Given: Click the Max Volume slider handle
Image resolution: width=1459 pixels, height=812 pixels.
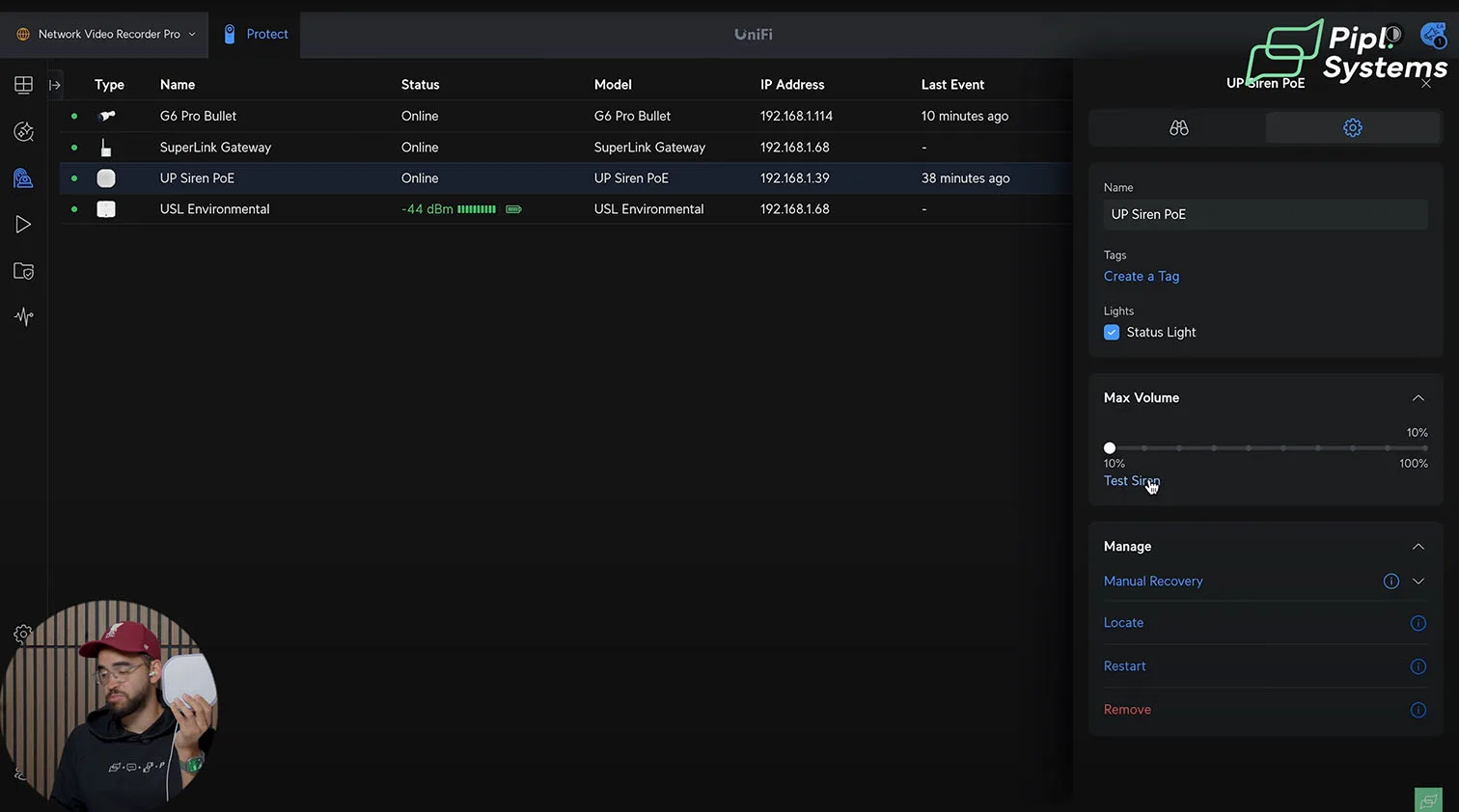Looking at the screenshot, I should (1110, 448).
